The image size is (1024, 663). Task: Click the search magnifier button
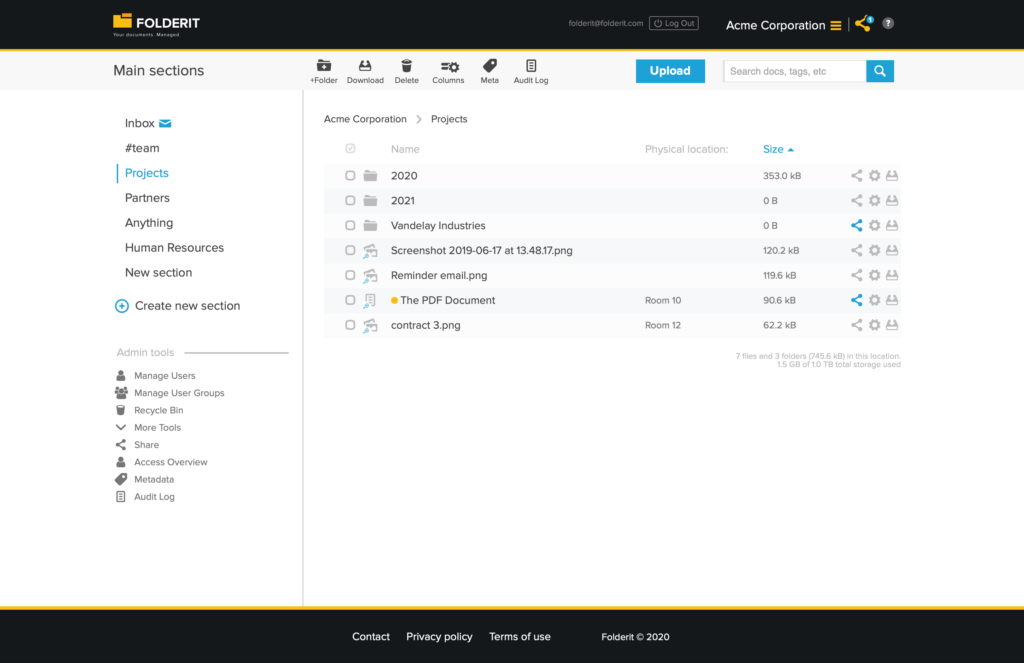pos(880,71)
